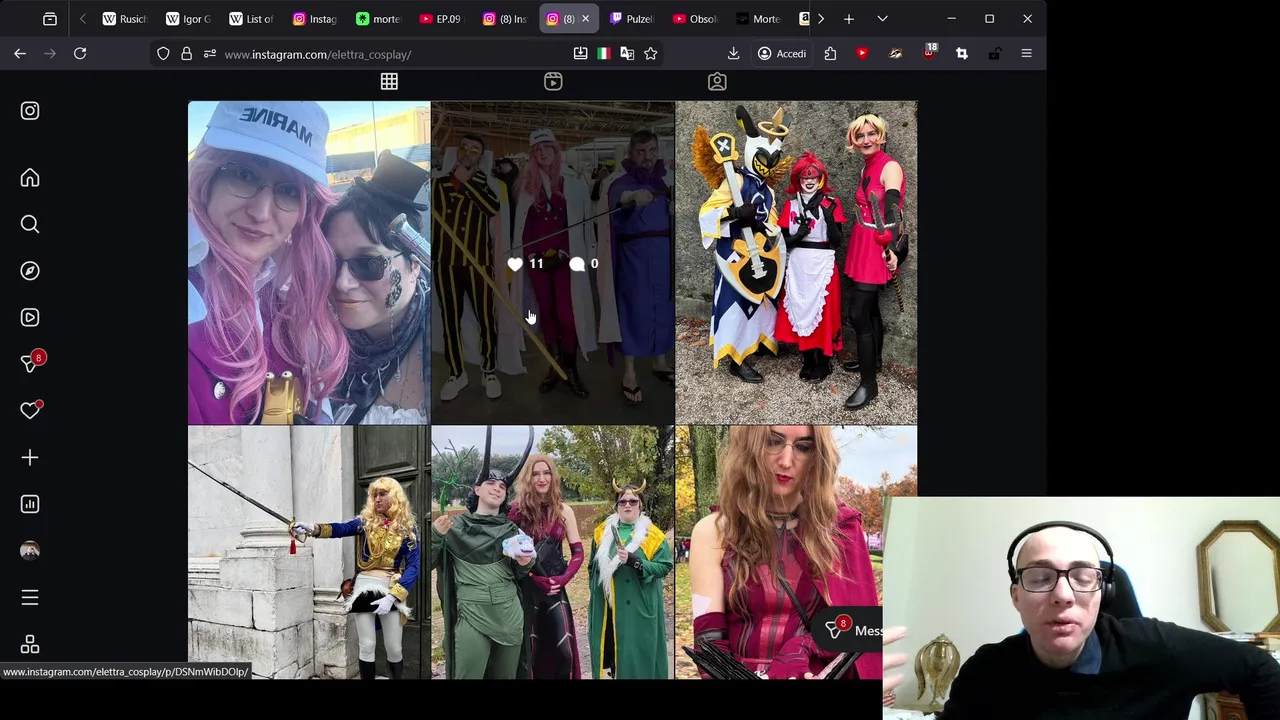1280x720 pixels.
Task: Switch to the List of Wikipedia tab
Action: (252, 19)
